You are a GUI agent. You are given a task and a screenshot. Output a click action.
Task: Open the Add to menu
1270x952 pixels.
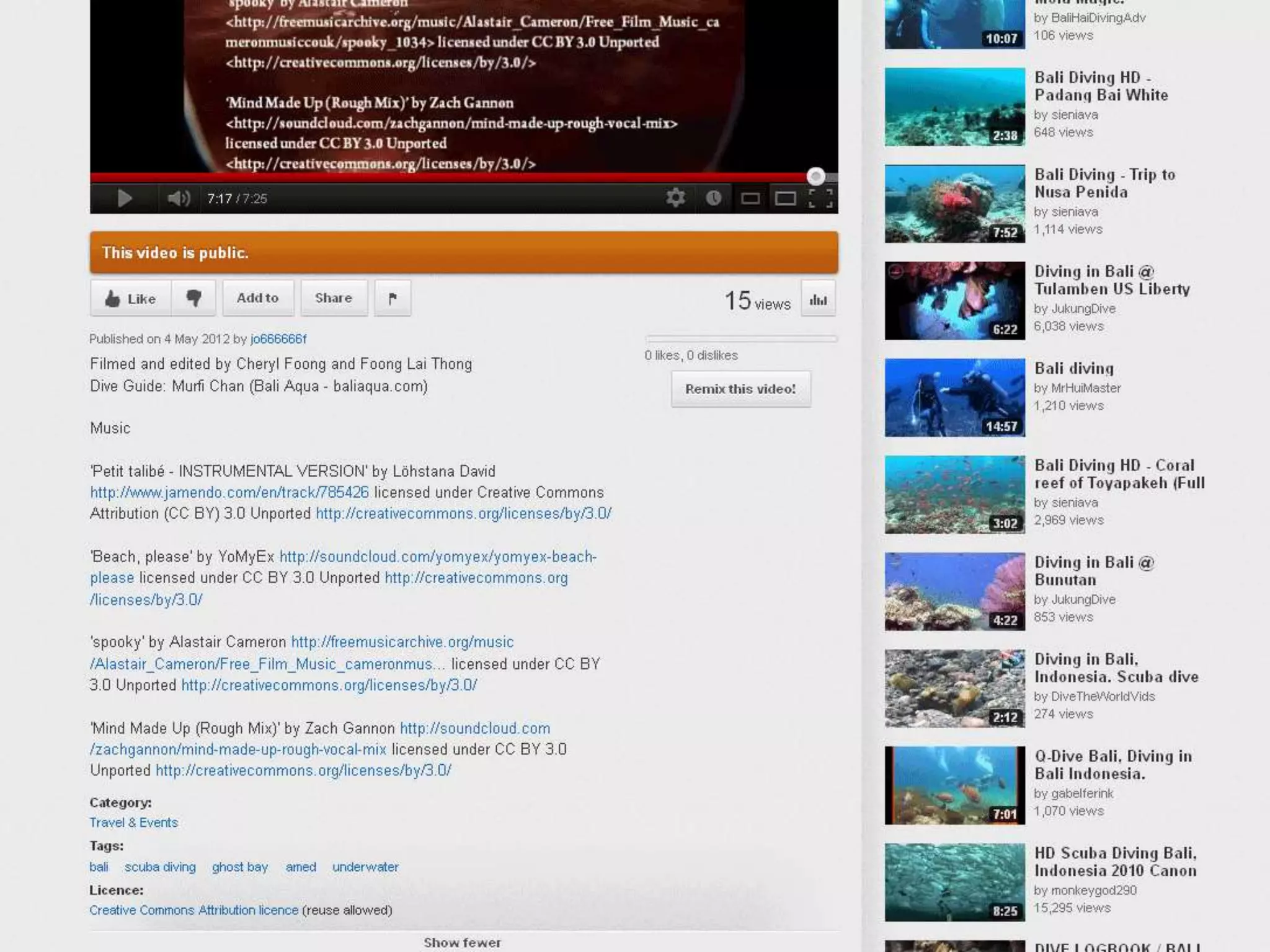click(257, 298)
